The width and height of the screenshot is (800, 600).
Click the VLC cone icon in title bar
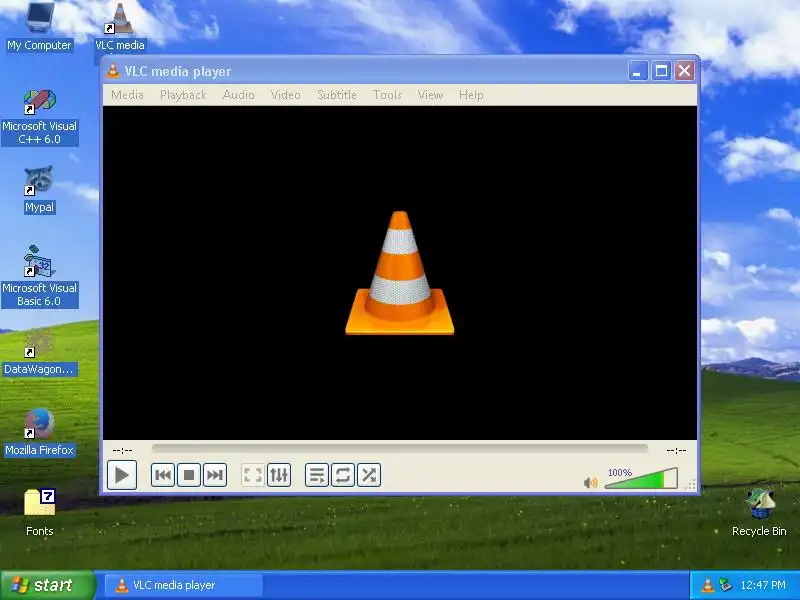point(113,71)
